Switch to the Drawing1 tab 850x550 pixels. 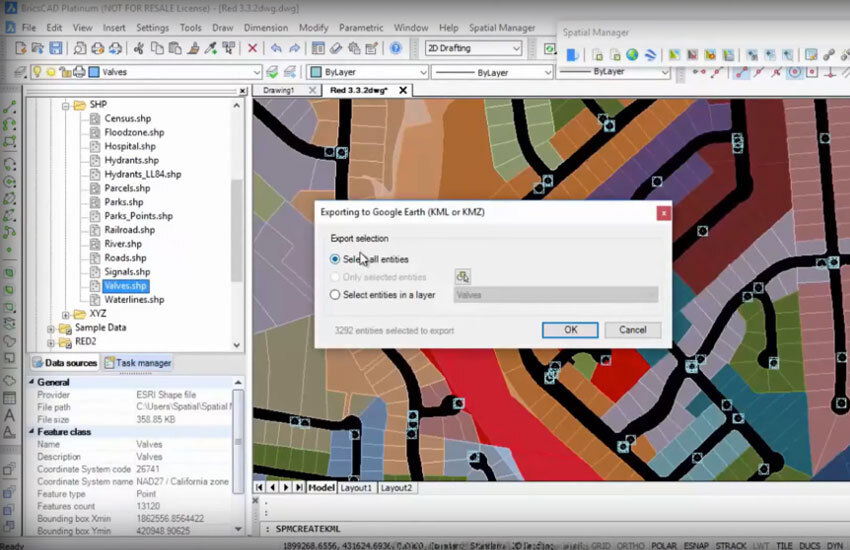[x=278, y=90]
